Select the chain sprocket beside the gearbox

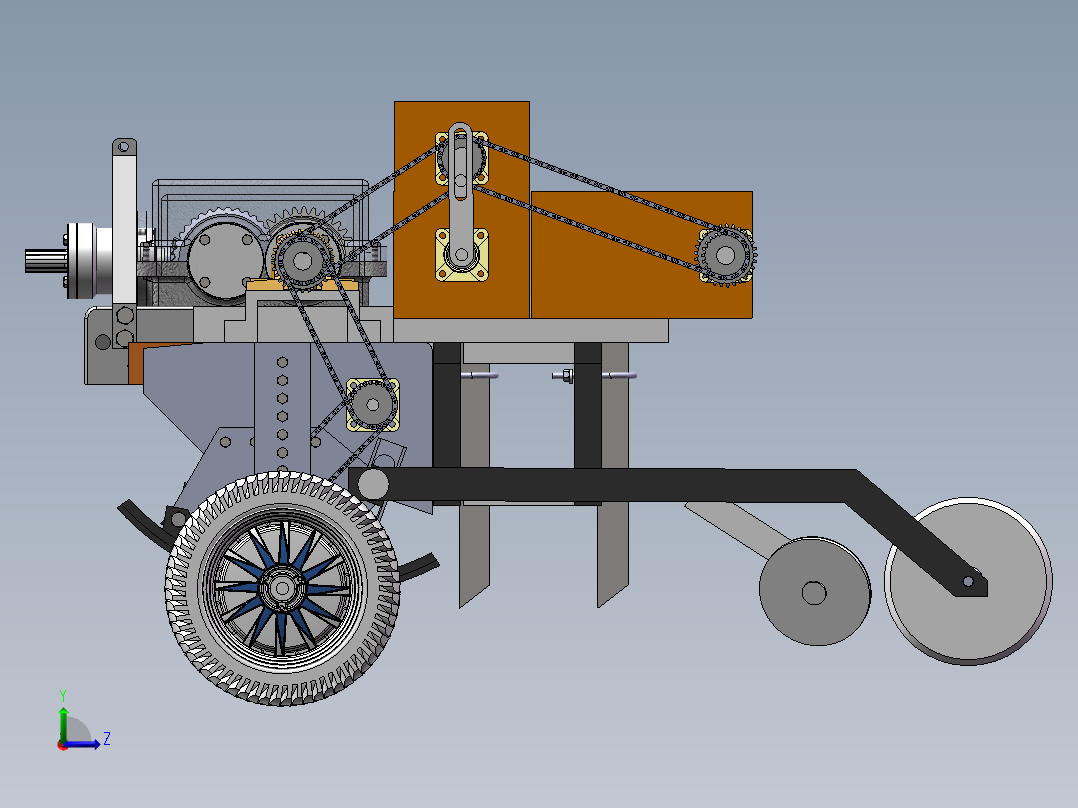pyautogui.click(x=302, y=261)
